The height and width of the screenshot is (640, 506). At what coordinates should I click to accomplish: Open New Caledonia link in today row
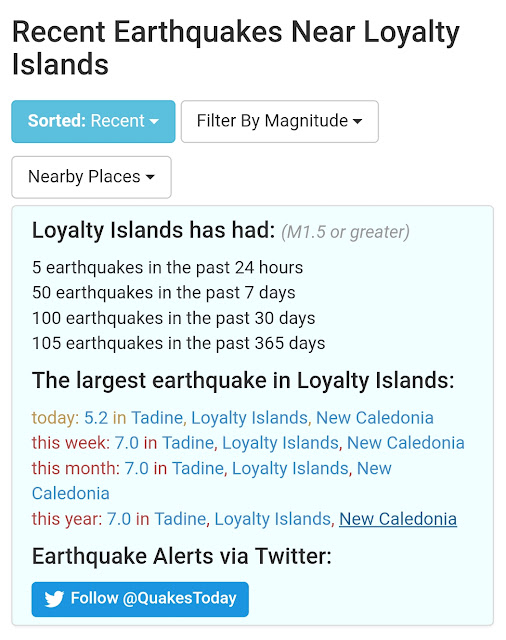375,418
